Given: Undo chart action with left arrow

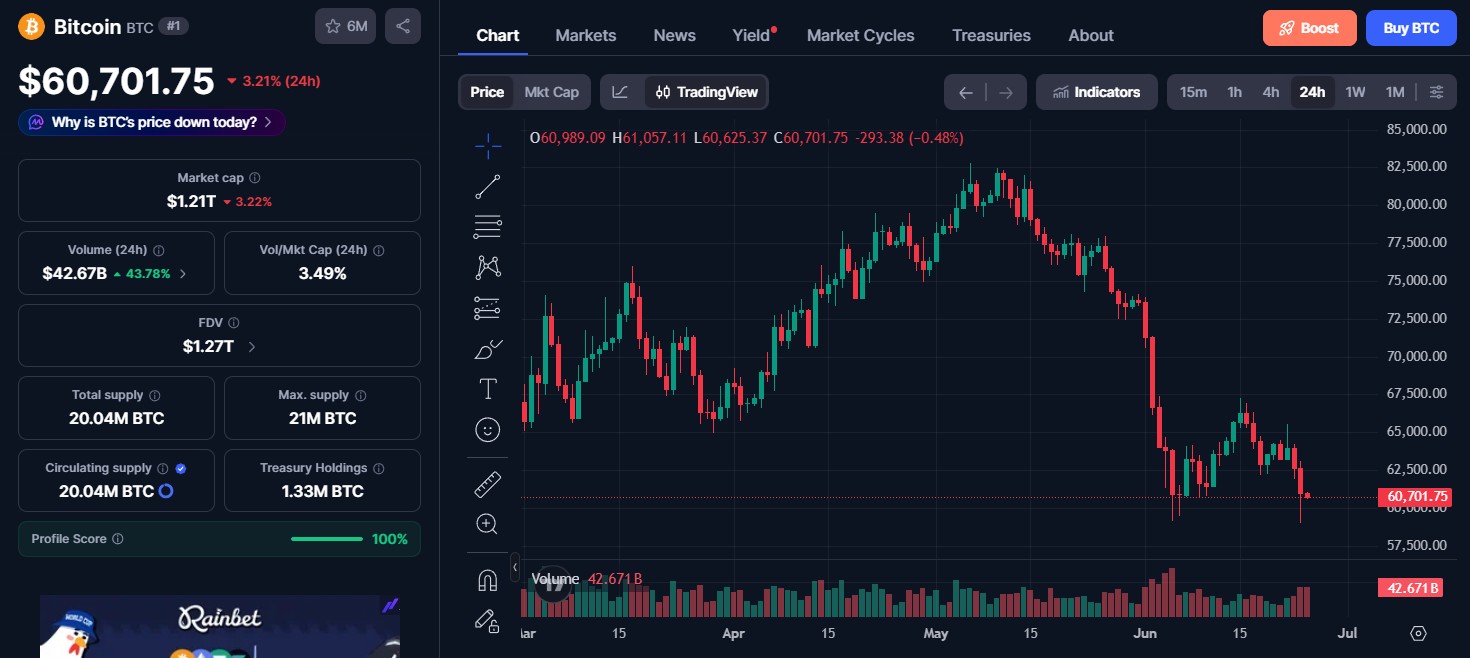Looking at the screenshot, I should coord(965,92).
